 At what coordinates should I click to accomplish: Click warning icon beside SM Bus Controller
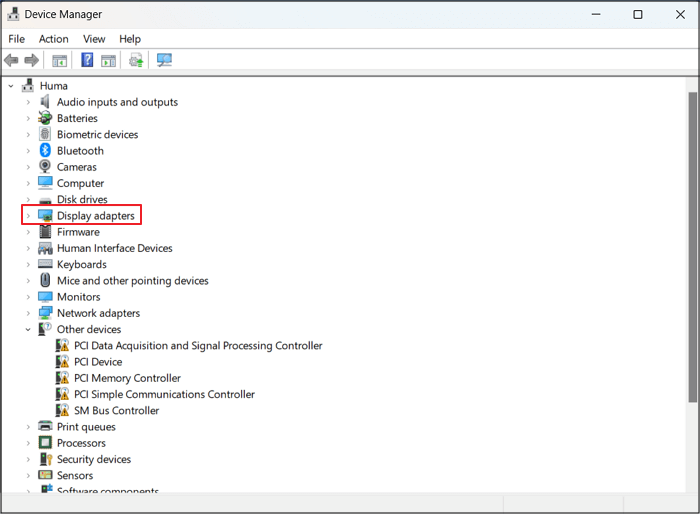click(x=62, y=410)
